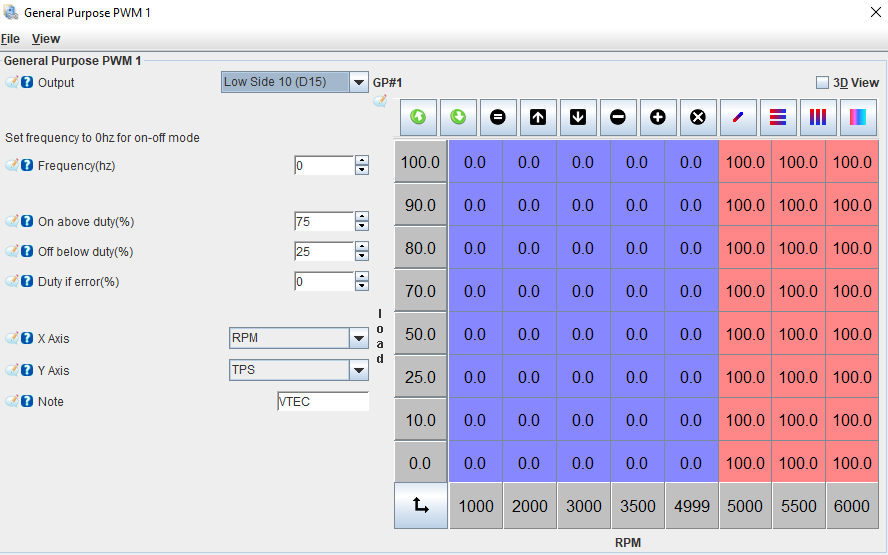
Task: Click the multiply (x) cells toolbar button
Action: pyautogui.click(x=698, y=117)
